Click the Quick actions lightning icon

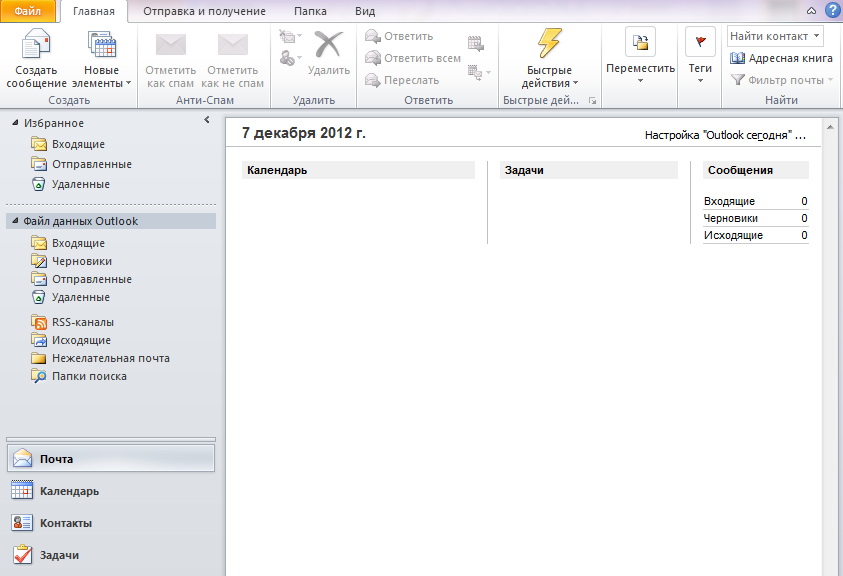549,43
